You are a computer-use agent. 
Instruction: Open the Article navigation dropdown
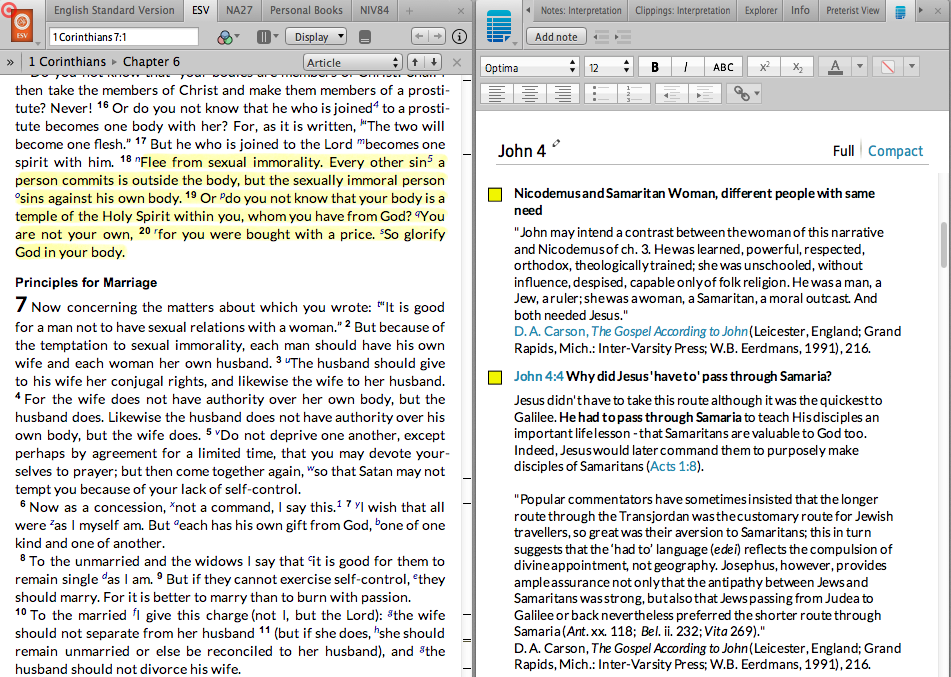coord(353,62)
